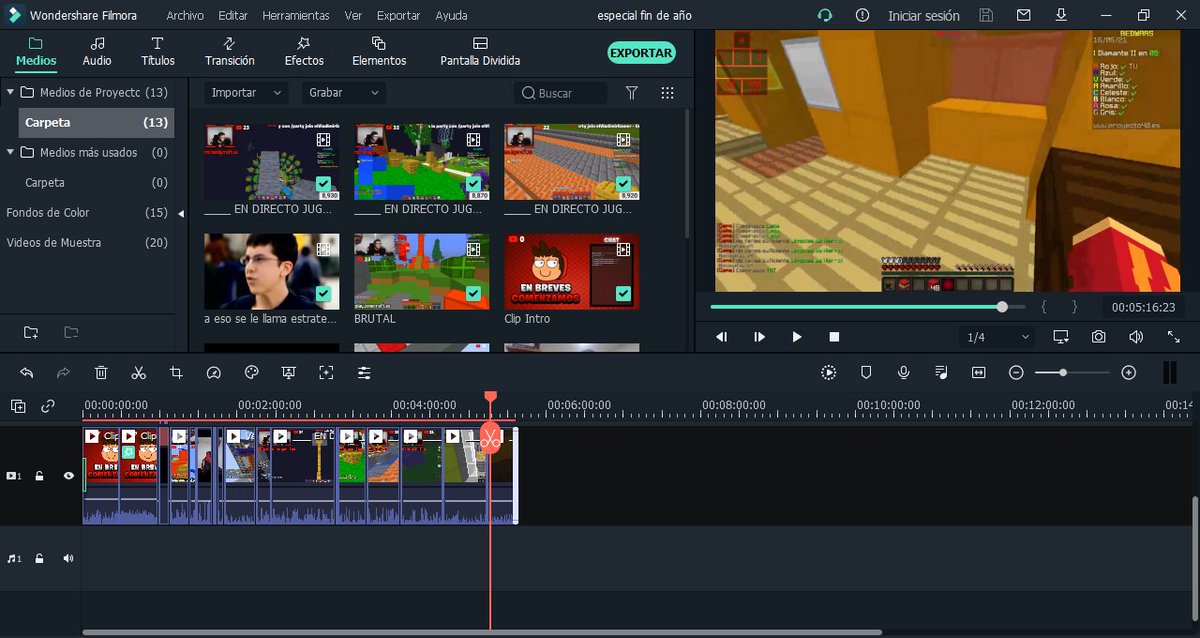
Task: Mute audio track 1 speaker
Action: point(69,558)
